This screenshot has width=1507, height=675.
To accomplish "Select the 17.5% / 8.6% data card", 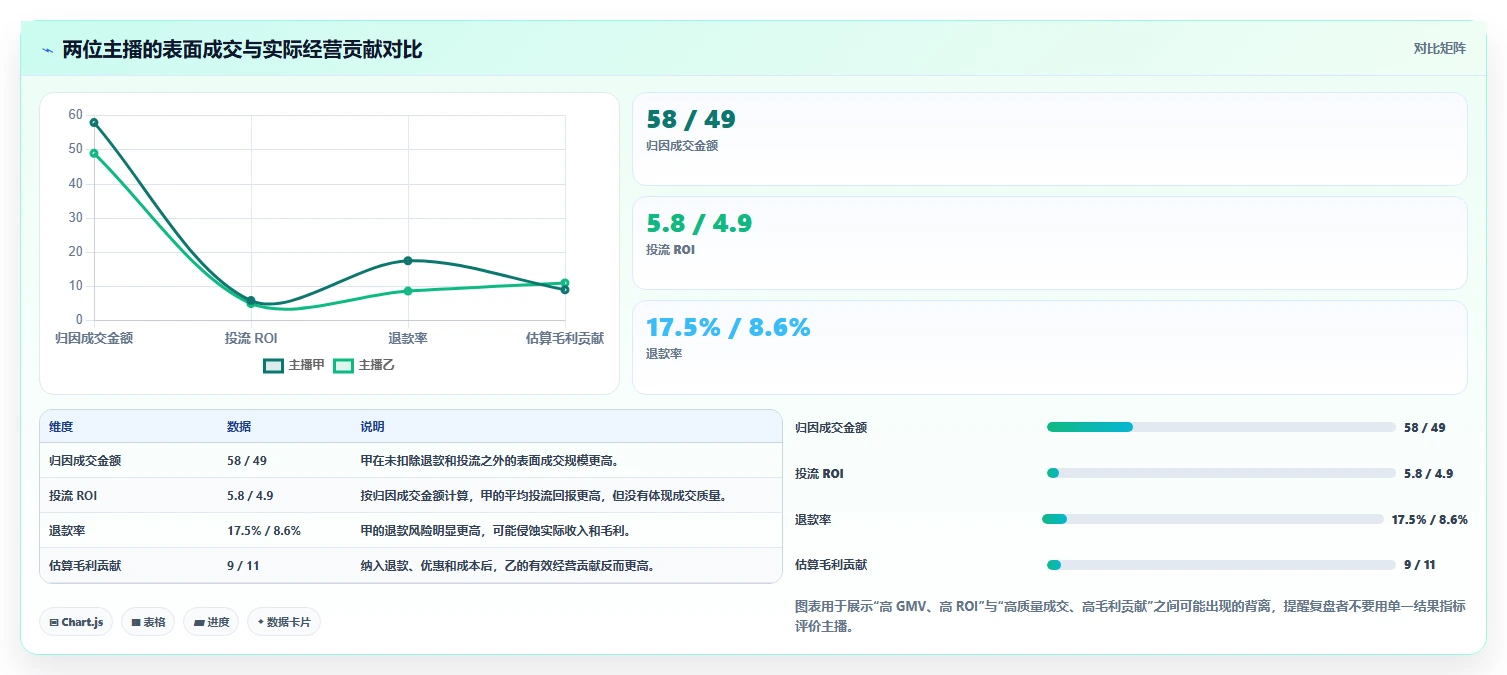I will (x=1050, y=347).
